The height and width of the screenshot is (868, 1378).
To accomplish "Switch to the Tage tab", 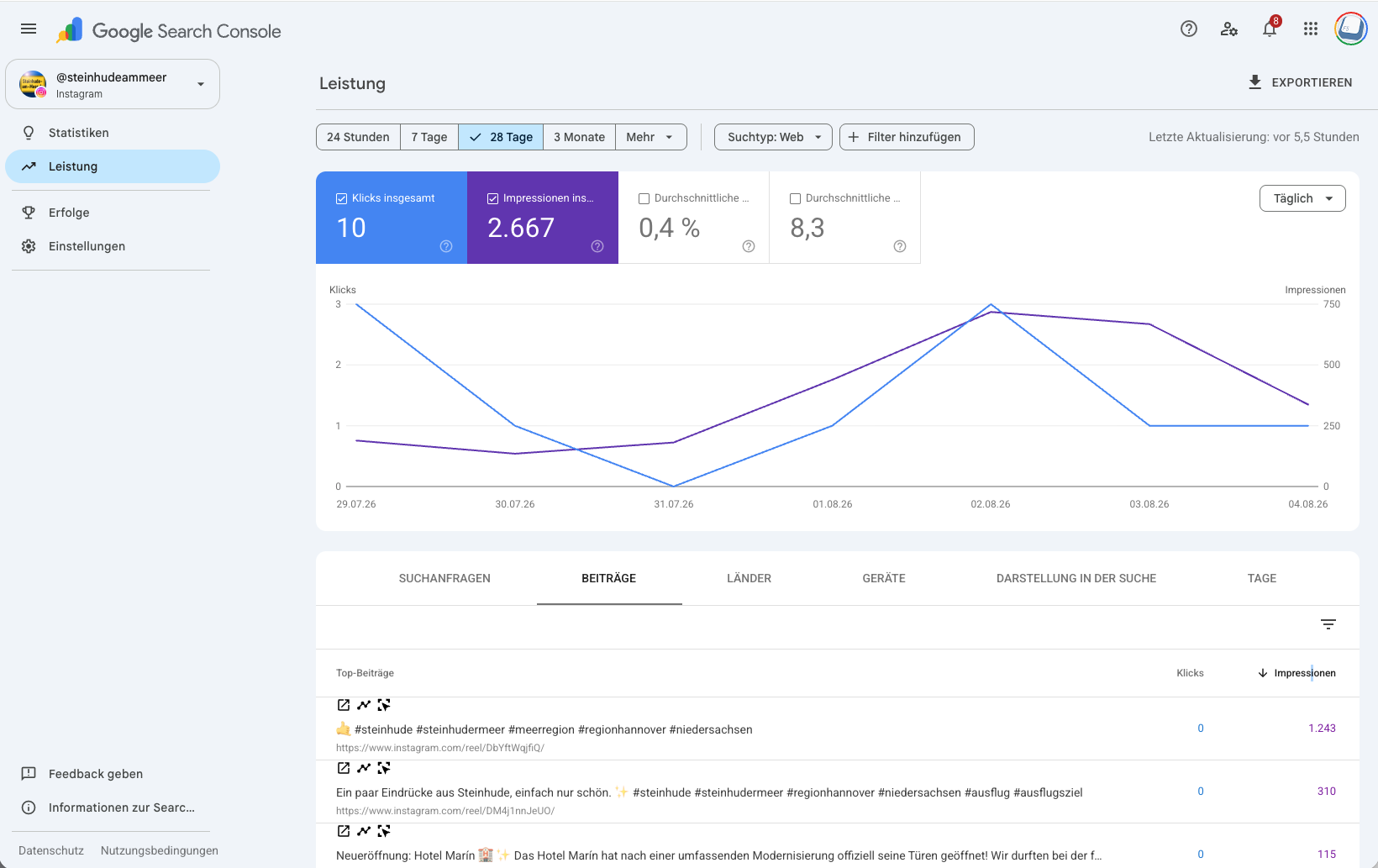I will coord(1262,578).
